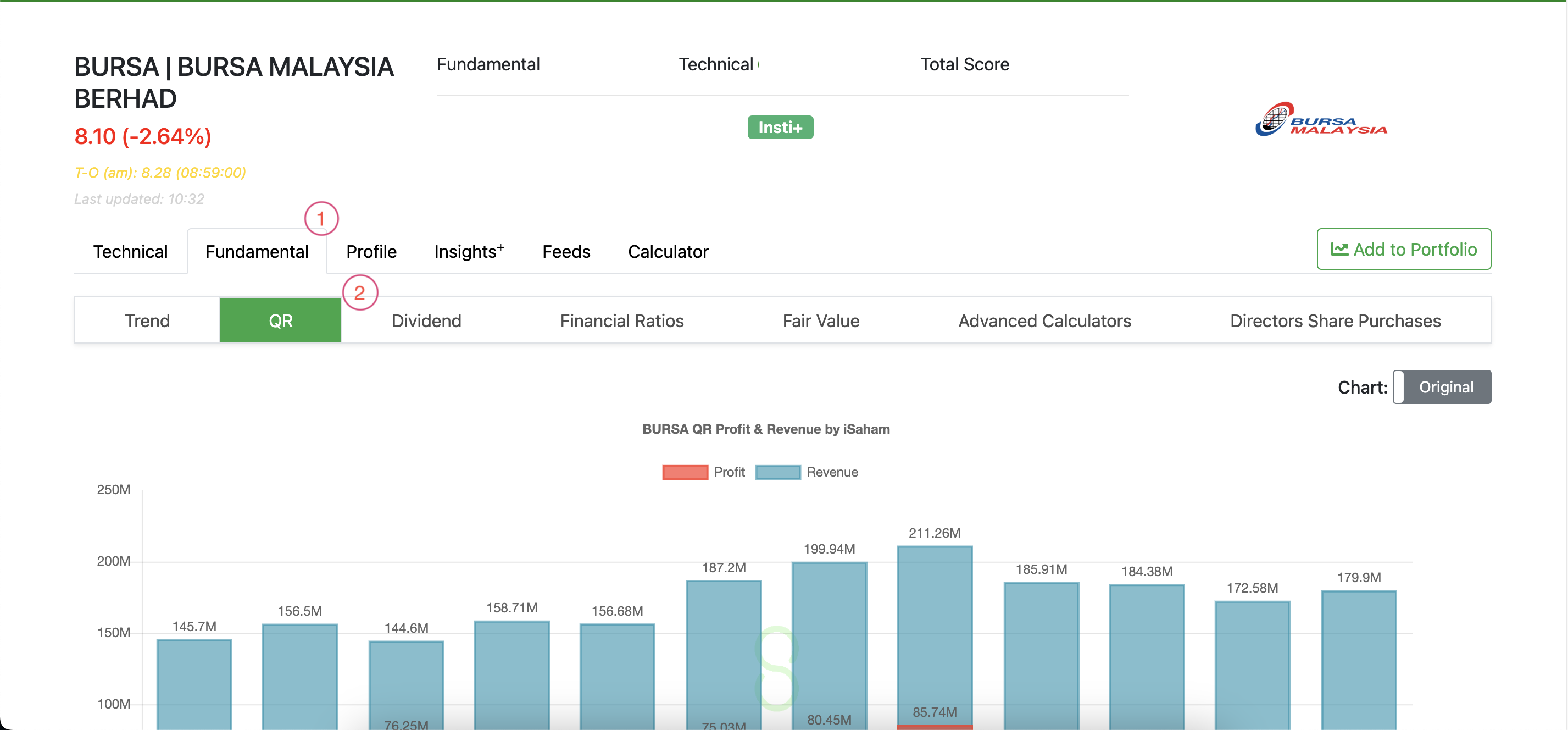Select the Dividend sub-tab
Viewport: 1568px width, 730px height.
[426, 321]
